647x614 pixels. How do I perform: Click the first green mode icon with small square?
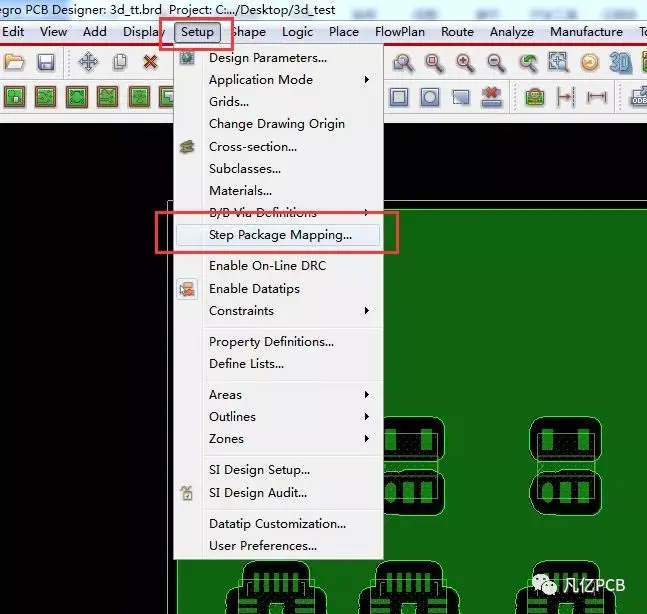[15, 97]
